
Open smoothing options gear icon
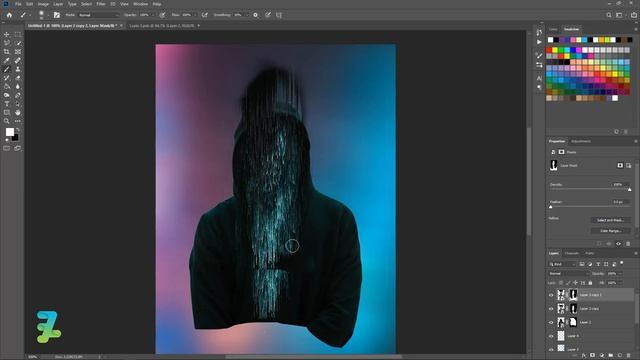[256, 15]
